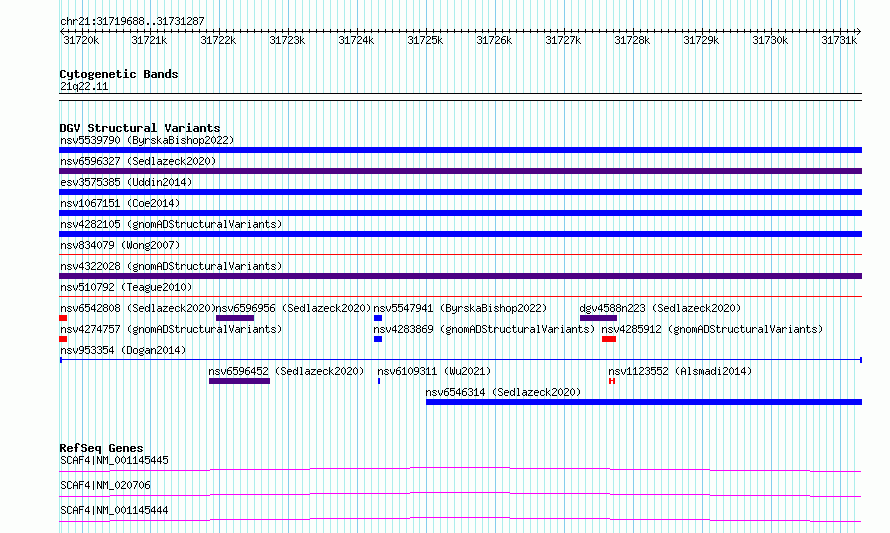
Task: Open nsv6546314 (Sedlazeck2020) variant label
Action: pos(503,392)
